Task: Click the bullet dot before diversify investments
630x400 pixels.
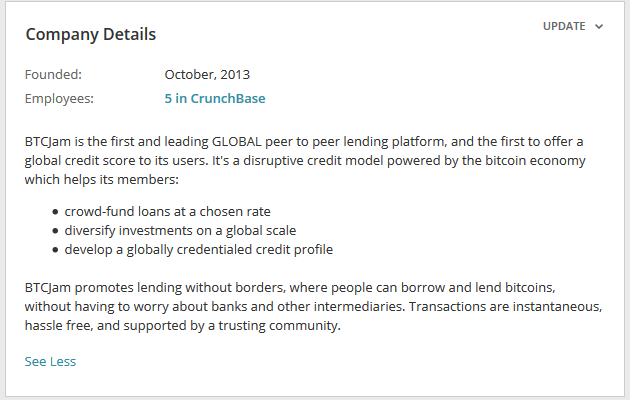Action: point(55,231)
